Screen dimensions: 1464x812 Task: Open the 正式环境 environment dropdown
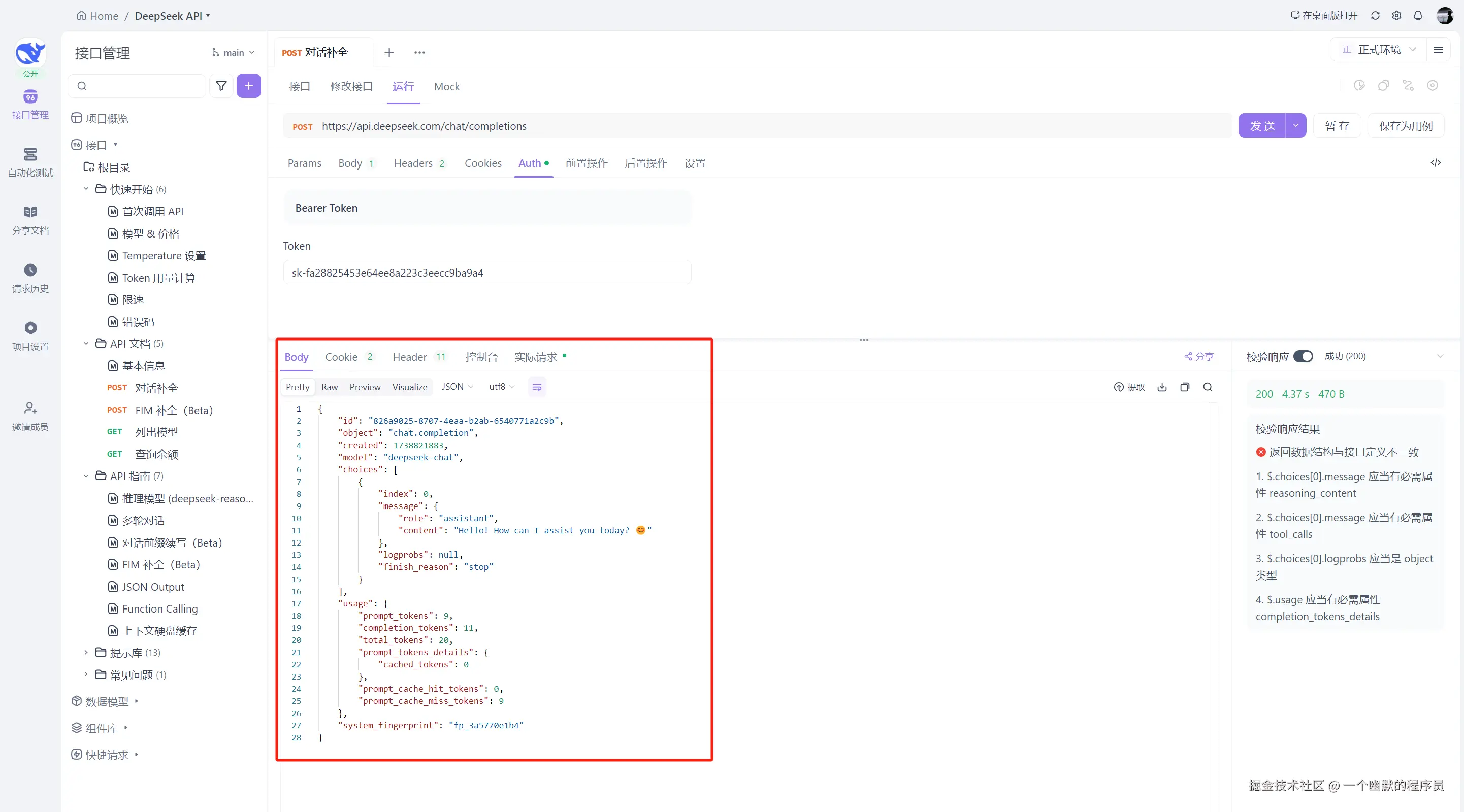[1379, 50]
